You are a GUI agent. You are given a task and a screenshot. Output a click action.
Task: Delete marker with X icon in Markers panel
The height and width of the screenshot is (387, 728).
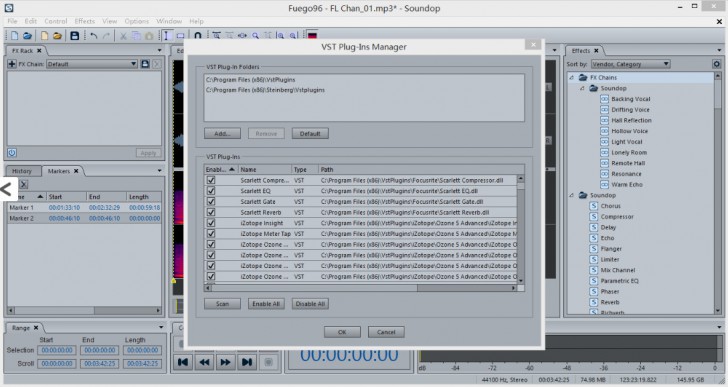coord(24,184)
